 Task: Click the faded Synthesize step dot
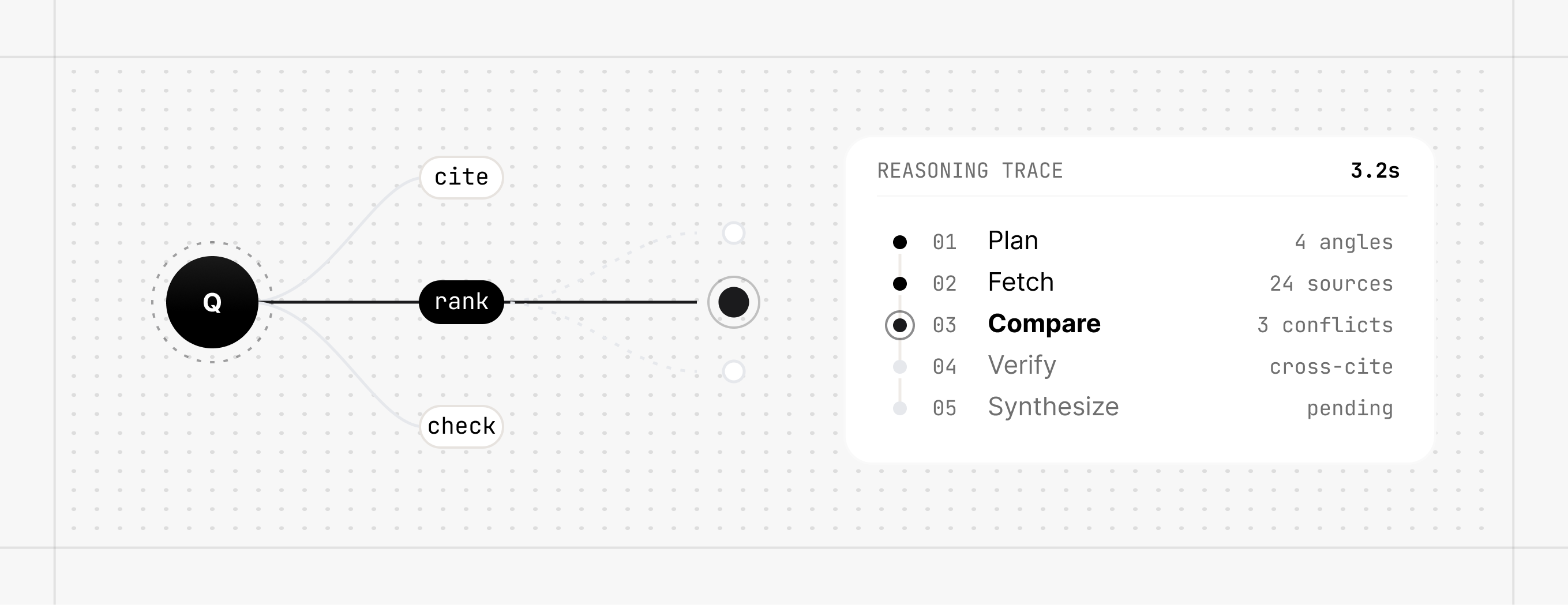pyautogui.click(x=899, y=408)
